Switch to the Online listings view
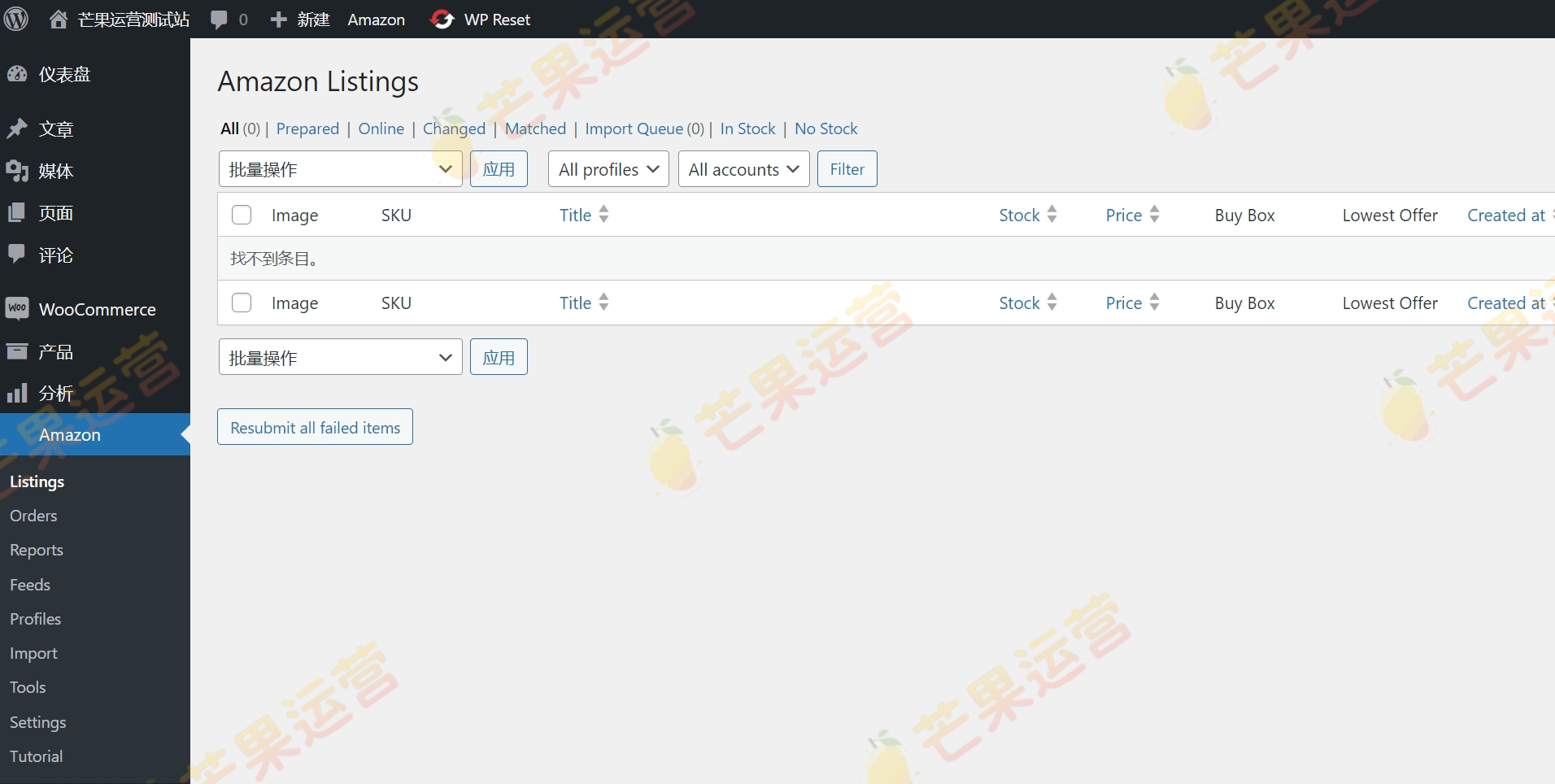This screenshot has height=784, width=1555. (x=381, y=128)
